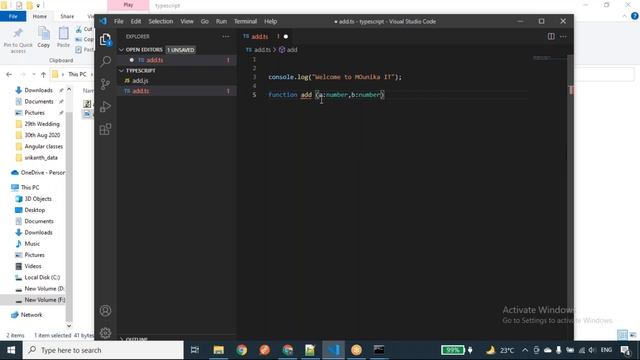
Task: Switch to Share tab in File Explorer
Action: click(x=67, y=16)
